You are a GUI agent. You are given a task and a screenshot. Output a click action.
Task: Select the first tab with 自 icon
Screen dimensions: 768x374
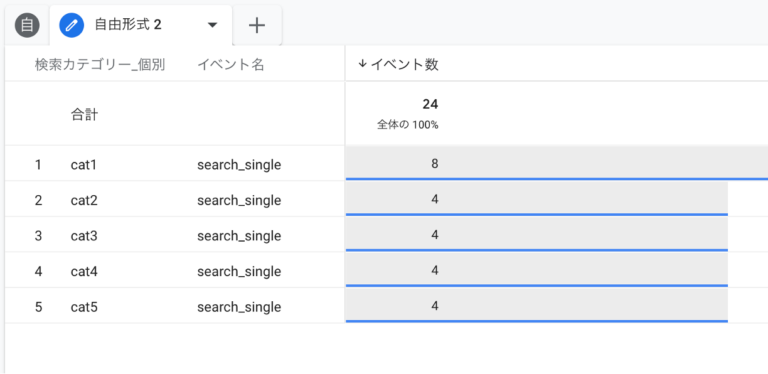point(27,25)
